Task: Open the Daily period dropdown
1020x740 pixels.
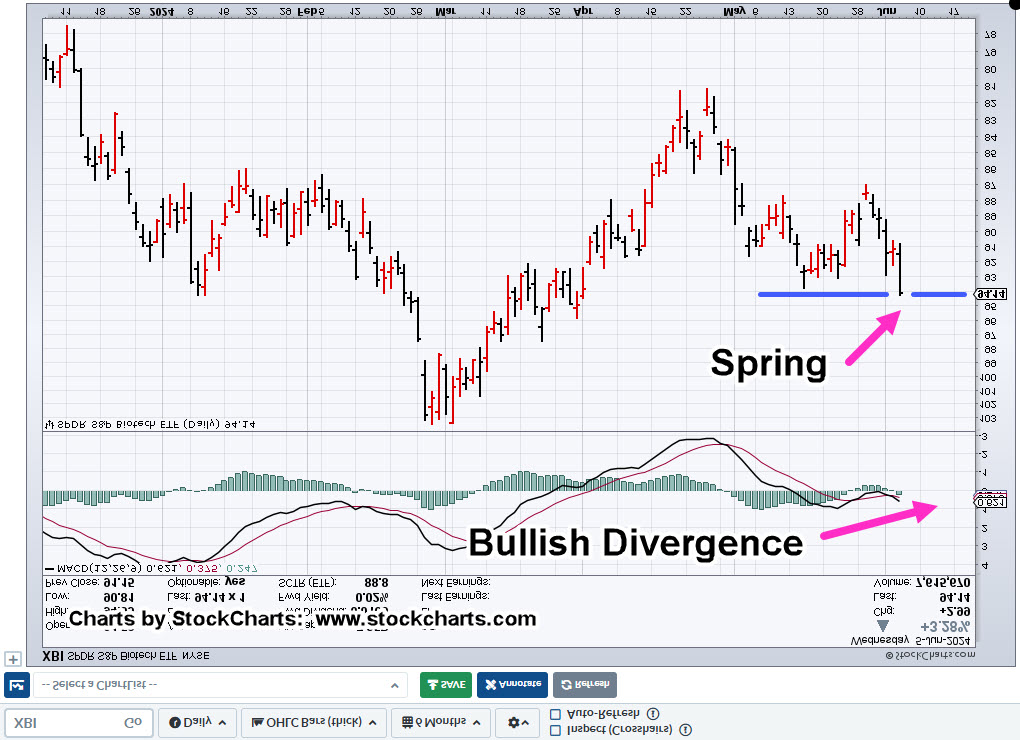Action: [x=197, y=722]
